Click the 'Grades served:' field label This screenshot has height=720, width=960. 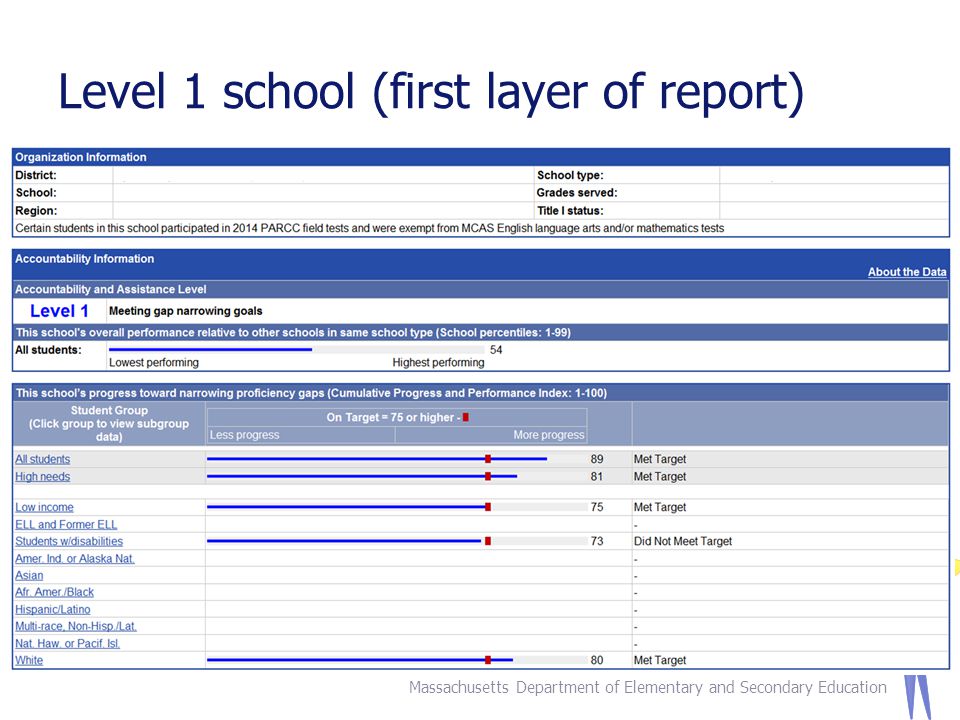click(x=577, y=193)
